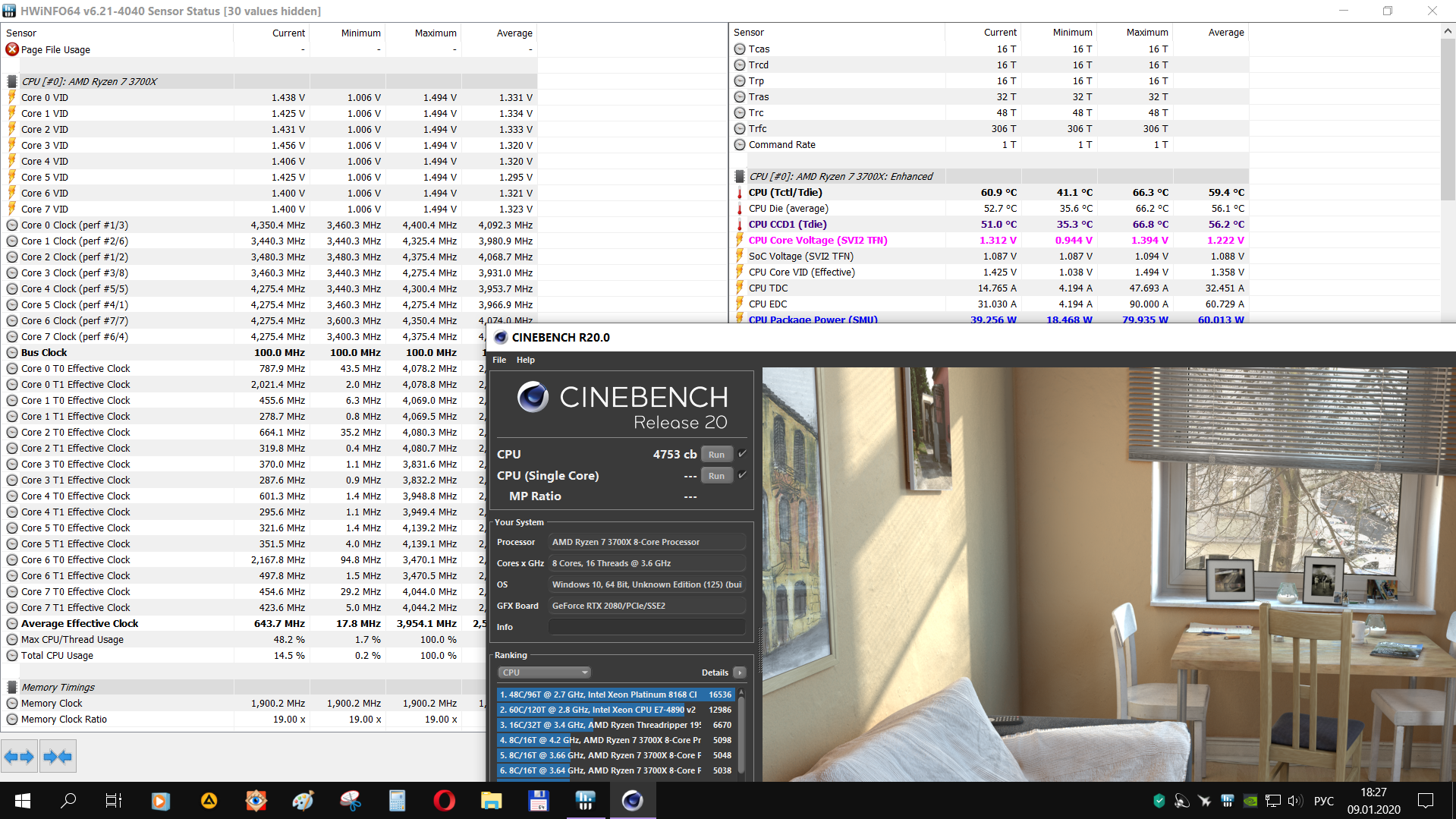Click the chip icon of the Ryzen 7 3700X: Enhanced group
This screenshot has height=819, width=1456.
coord(740,176)
